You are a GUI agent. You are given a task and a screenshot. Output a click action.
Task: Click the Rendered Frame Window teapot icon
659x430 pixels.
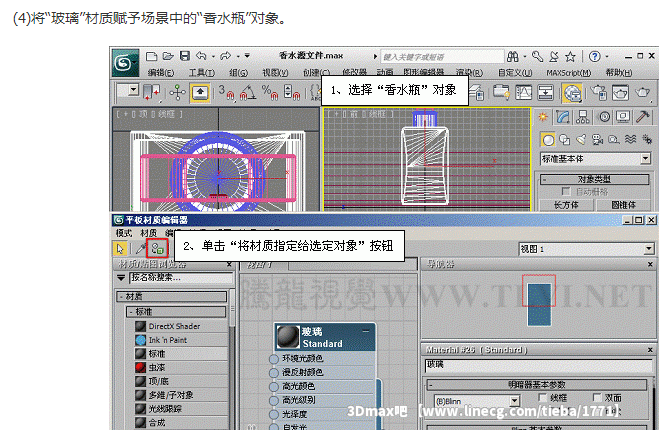click(620, 92)
